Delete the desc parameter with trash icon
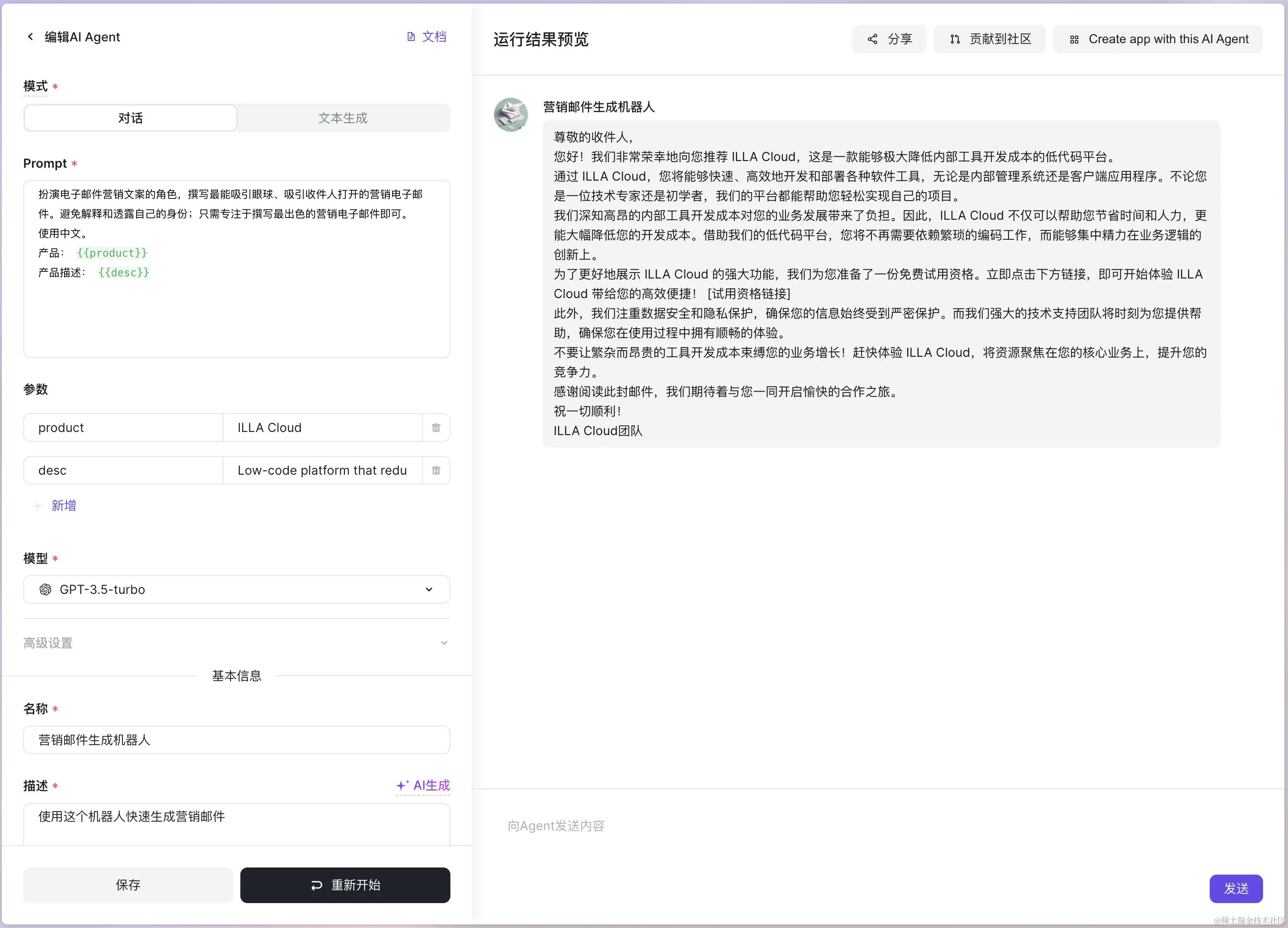 tap(436, 470)
